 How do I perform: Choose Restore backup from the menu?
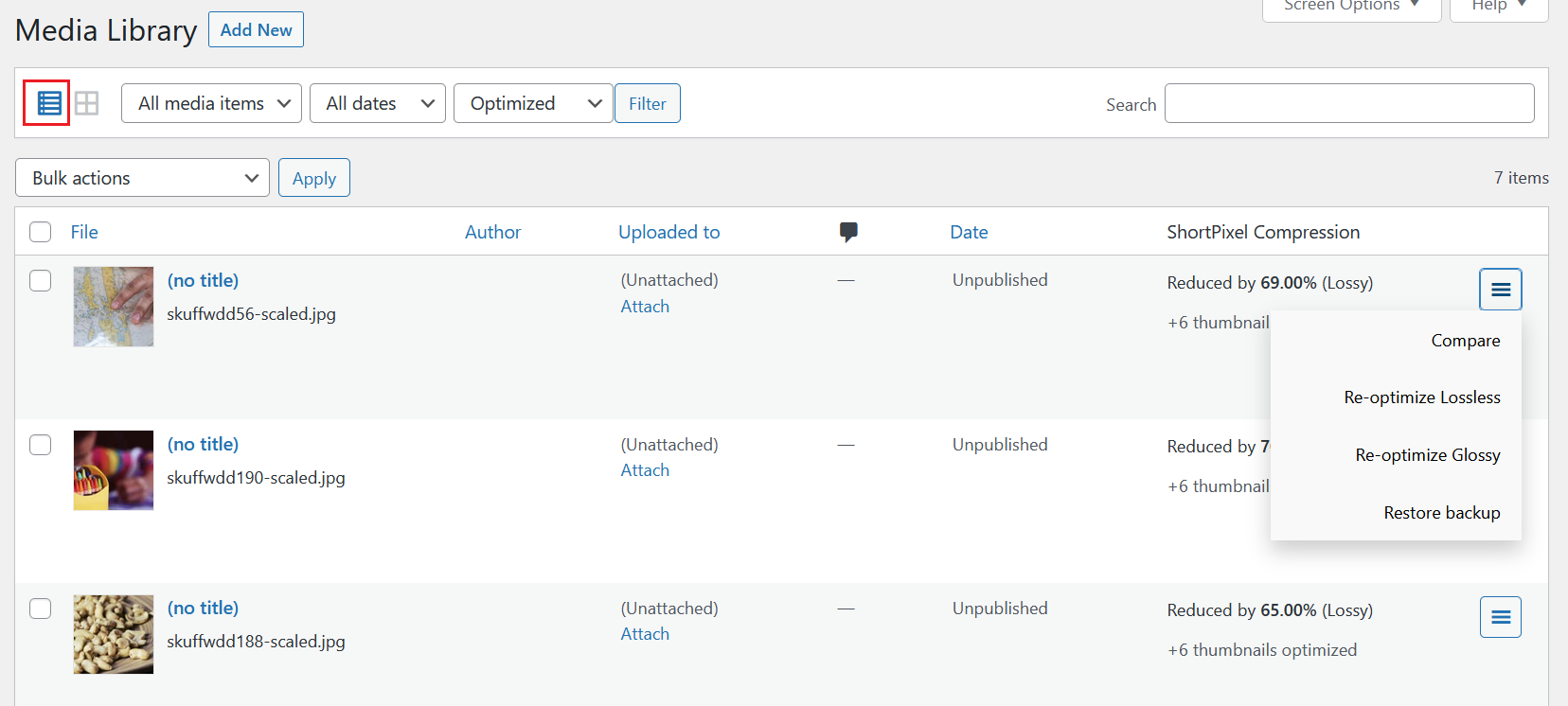pos(1441,513)
